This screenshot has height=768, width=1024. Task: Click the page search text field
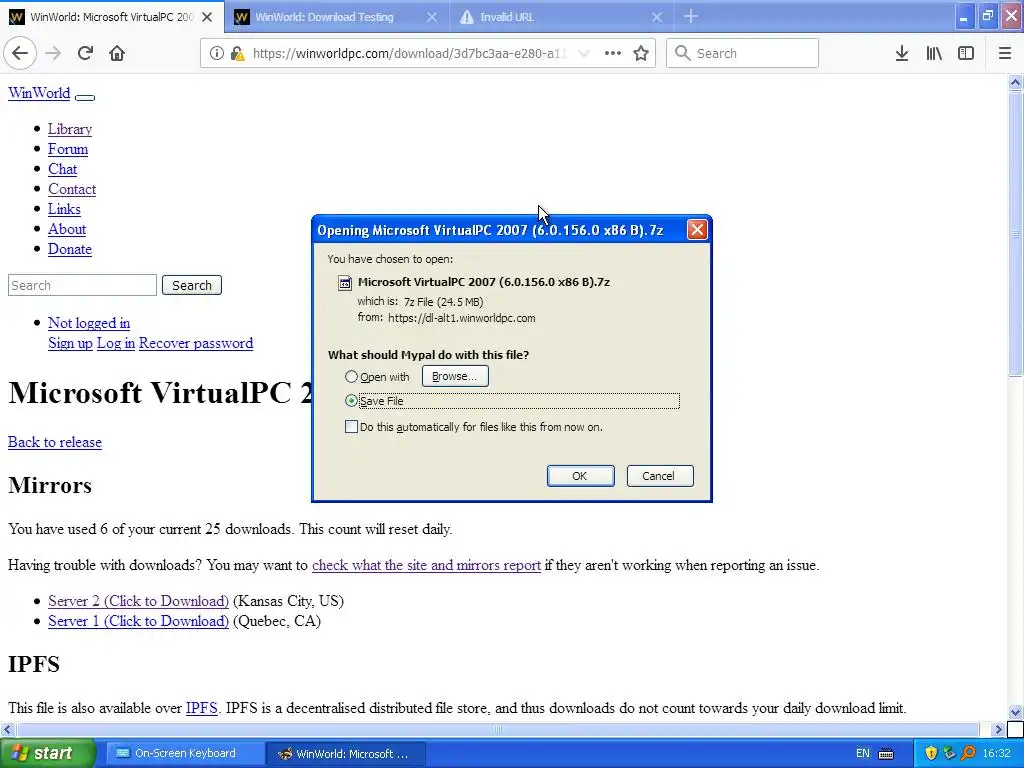coord(82,285)
